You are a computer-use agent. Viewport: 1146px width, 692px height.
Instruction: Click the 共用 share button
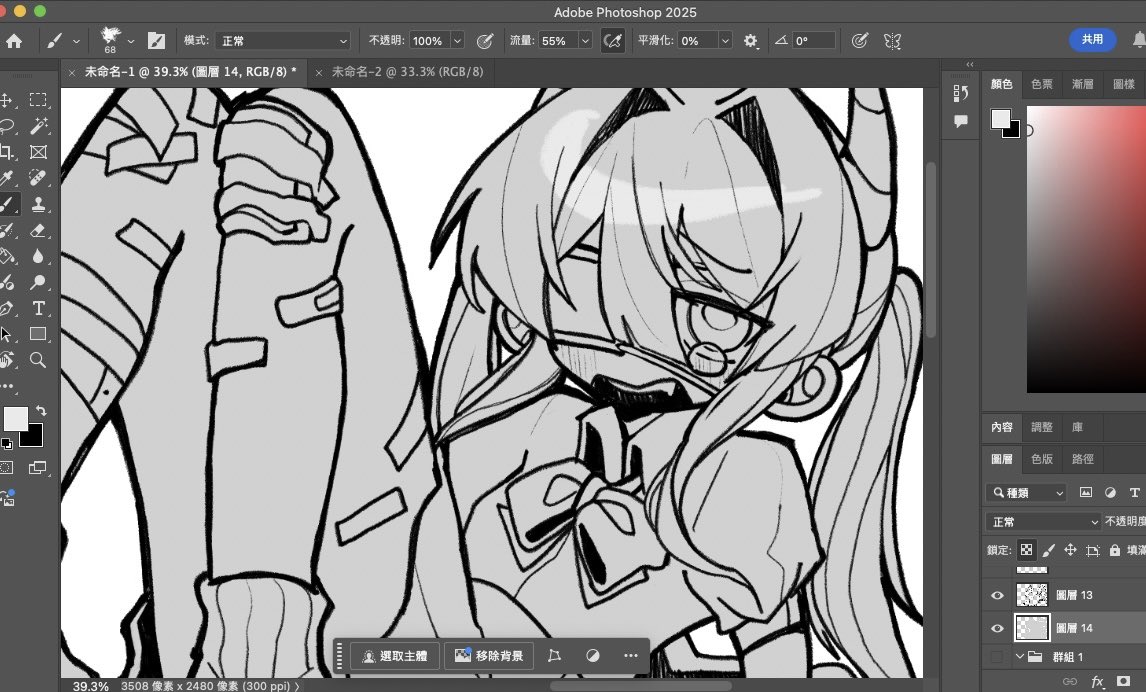(1092, 39)
